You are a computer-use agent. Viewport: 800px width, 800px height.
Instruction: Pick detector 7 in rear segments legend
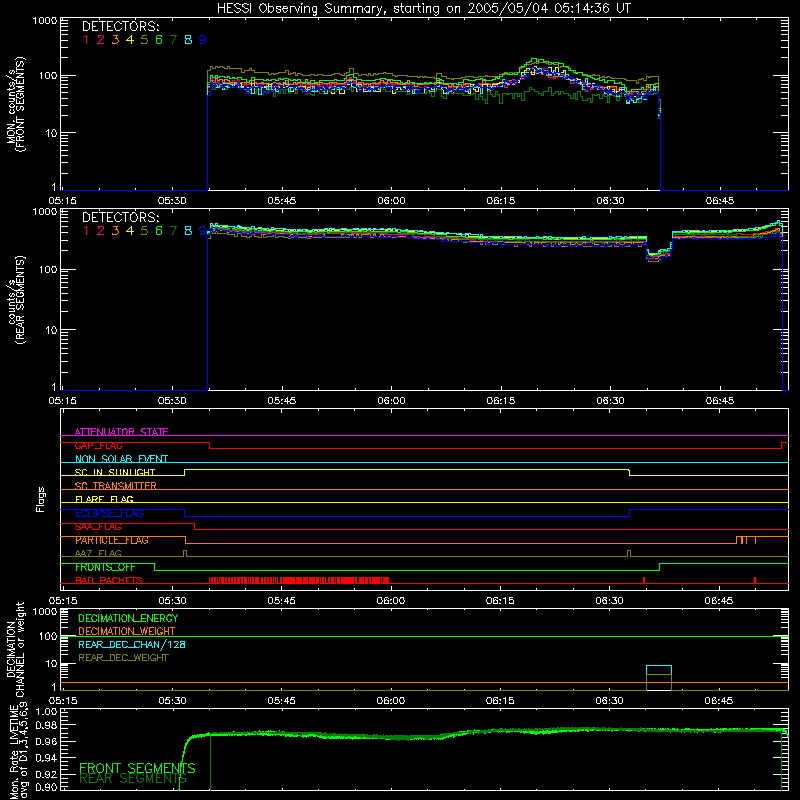pyautogui.click(x=173, y=231)
